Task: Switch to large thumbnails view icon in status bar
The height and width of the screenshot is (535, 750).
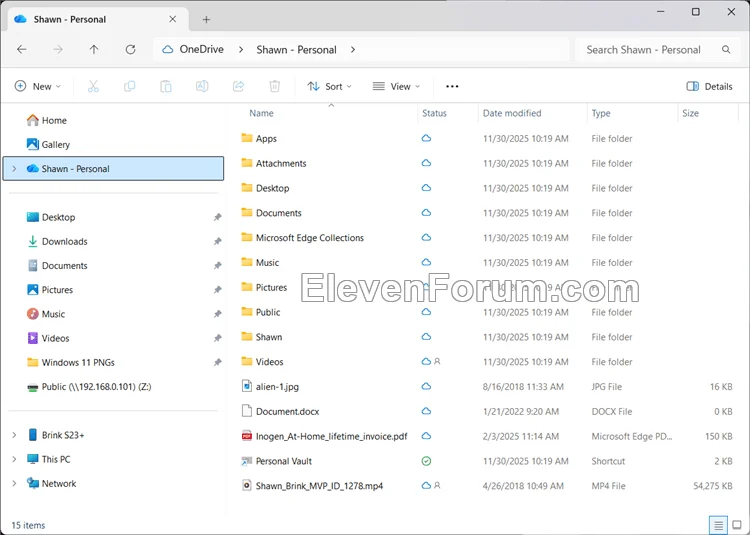Action: (737, 525)
